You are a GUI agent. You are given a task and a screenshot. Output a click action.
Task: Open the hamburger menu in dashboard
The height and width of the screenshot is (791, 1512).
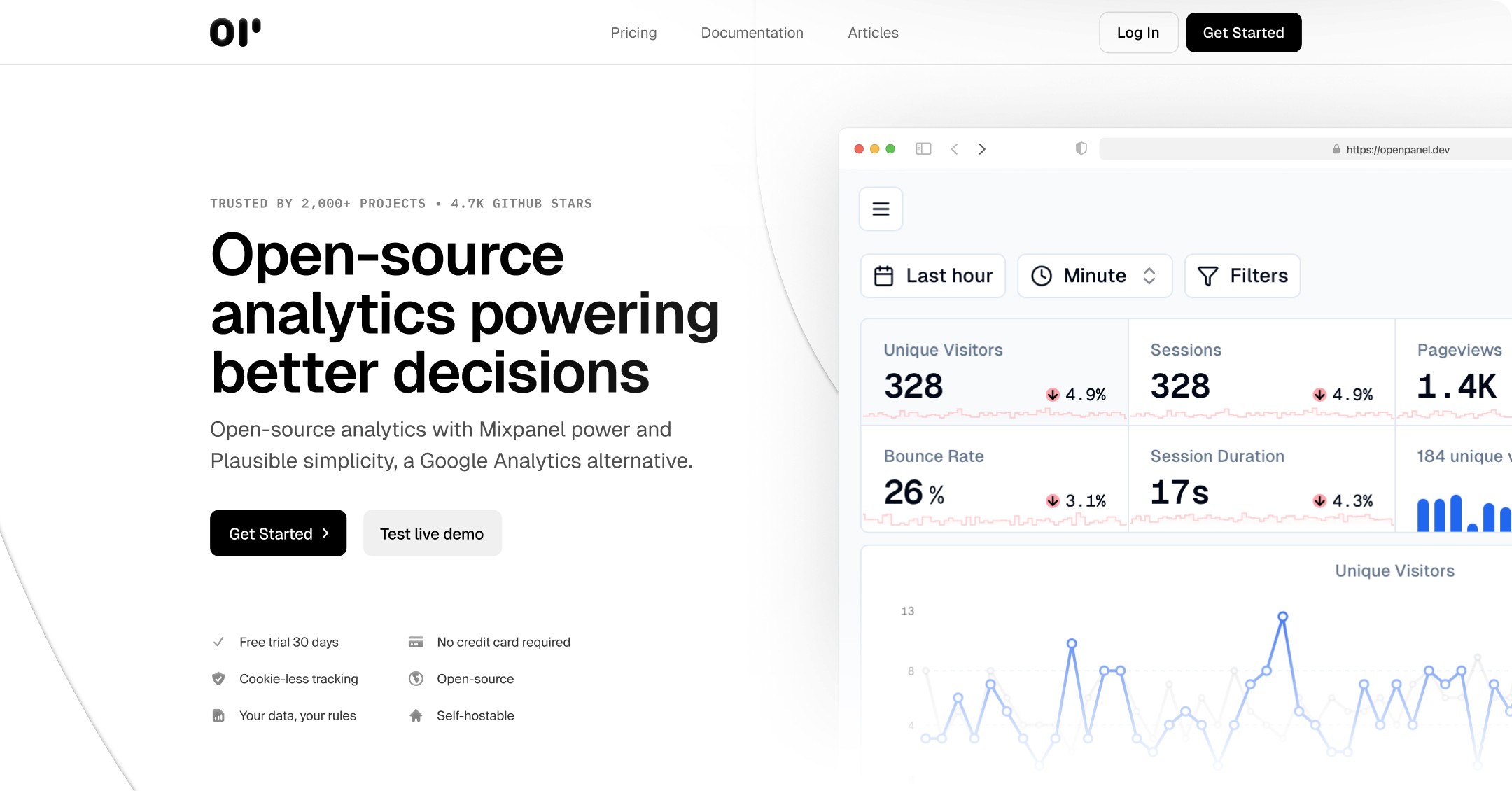tap(881, 209)
